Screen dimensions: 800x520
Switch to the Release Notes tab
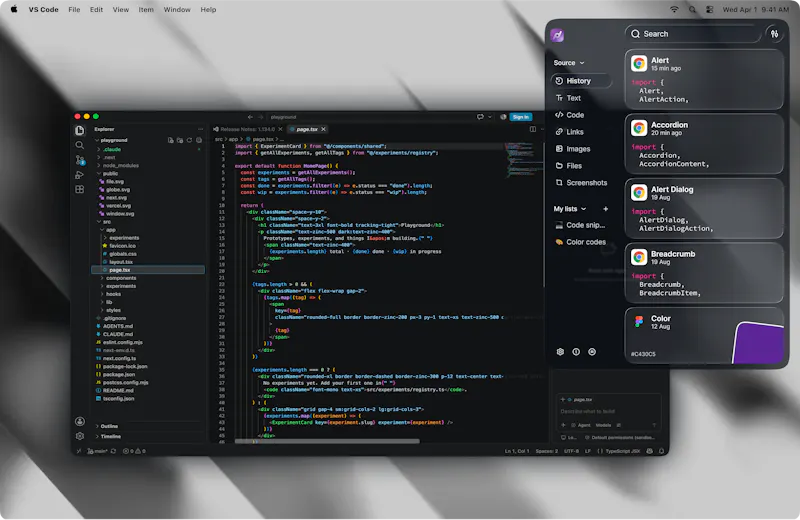(x=248, y=129)
